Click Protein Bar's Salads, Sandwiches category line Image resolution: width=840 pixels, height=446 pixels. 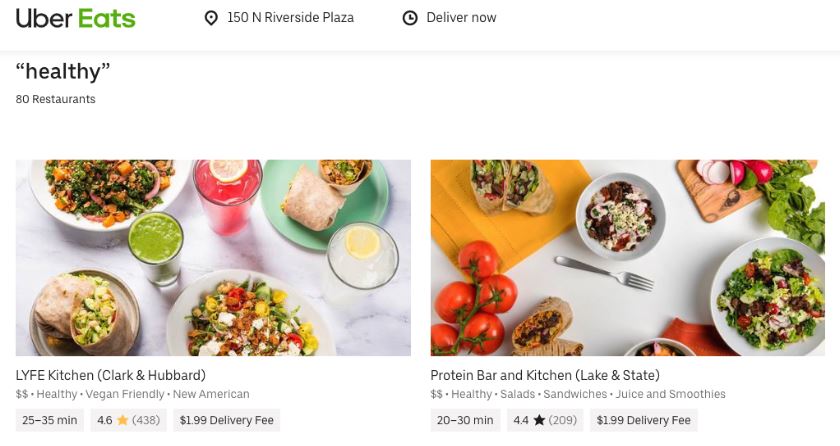[x=578, y=395]
